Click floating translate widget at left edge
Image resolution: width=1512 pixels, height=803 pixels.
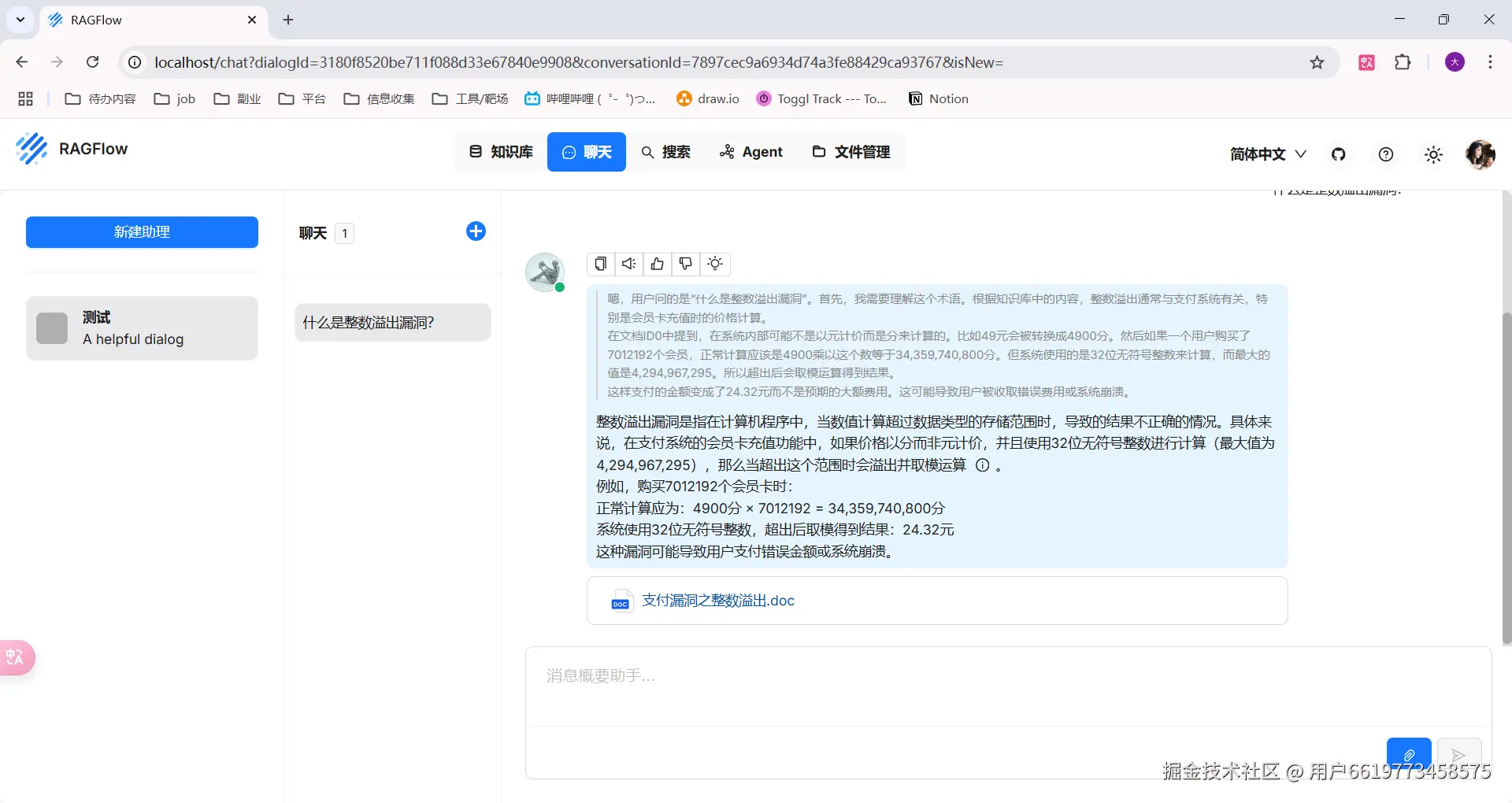[17, 657]
